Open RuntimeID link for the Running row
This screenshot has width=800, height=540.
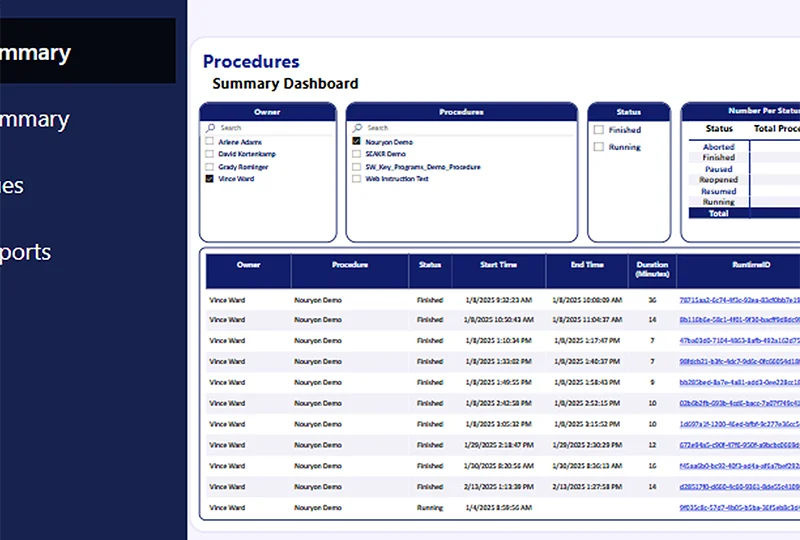pos(740,508)
